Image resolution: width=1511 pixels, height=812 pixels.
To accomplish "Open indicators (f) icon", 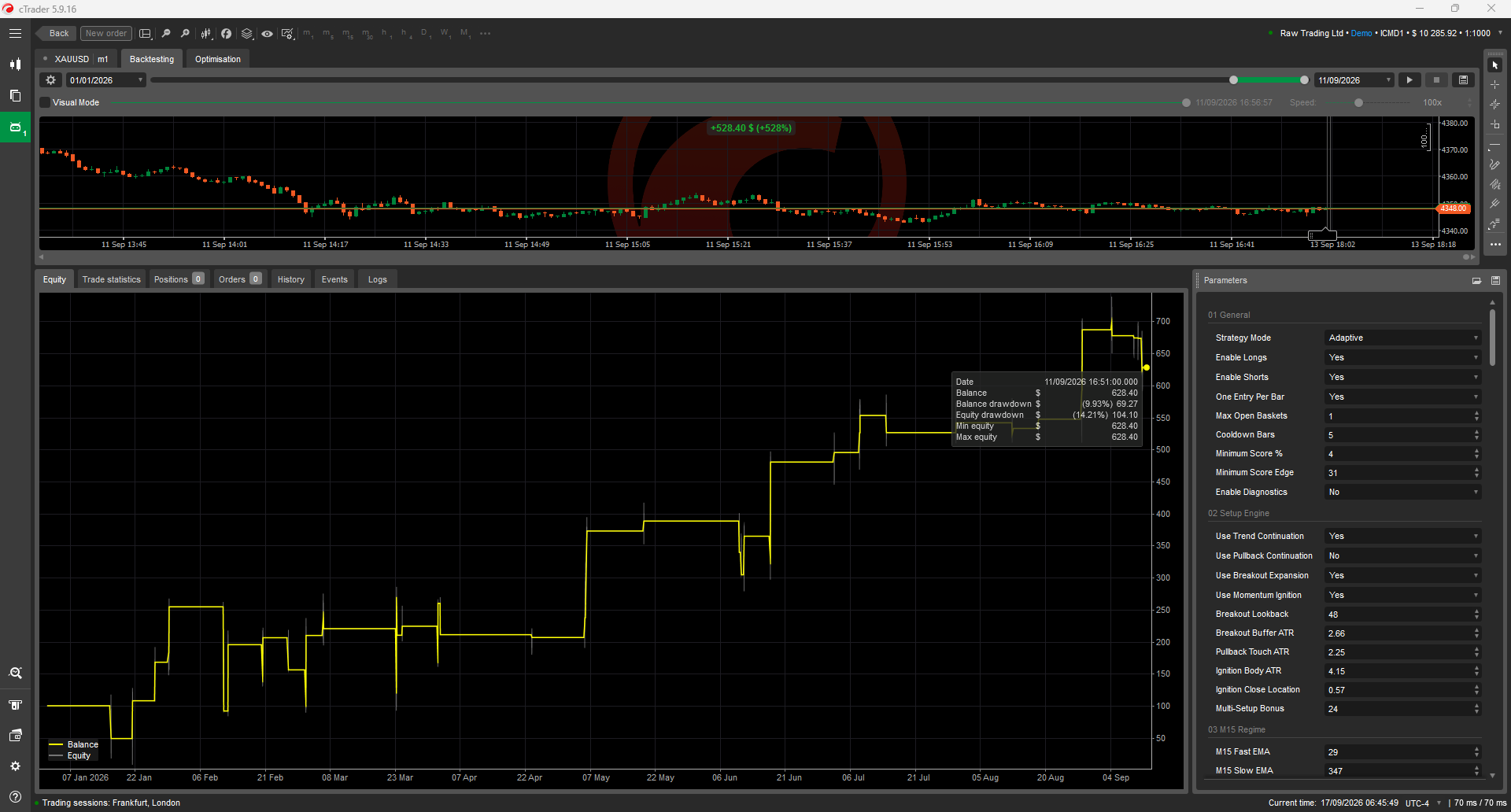I will [x=226, y=34].
